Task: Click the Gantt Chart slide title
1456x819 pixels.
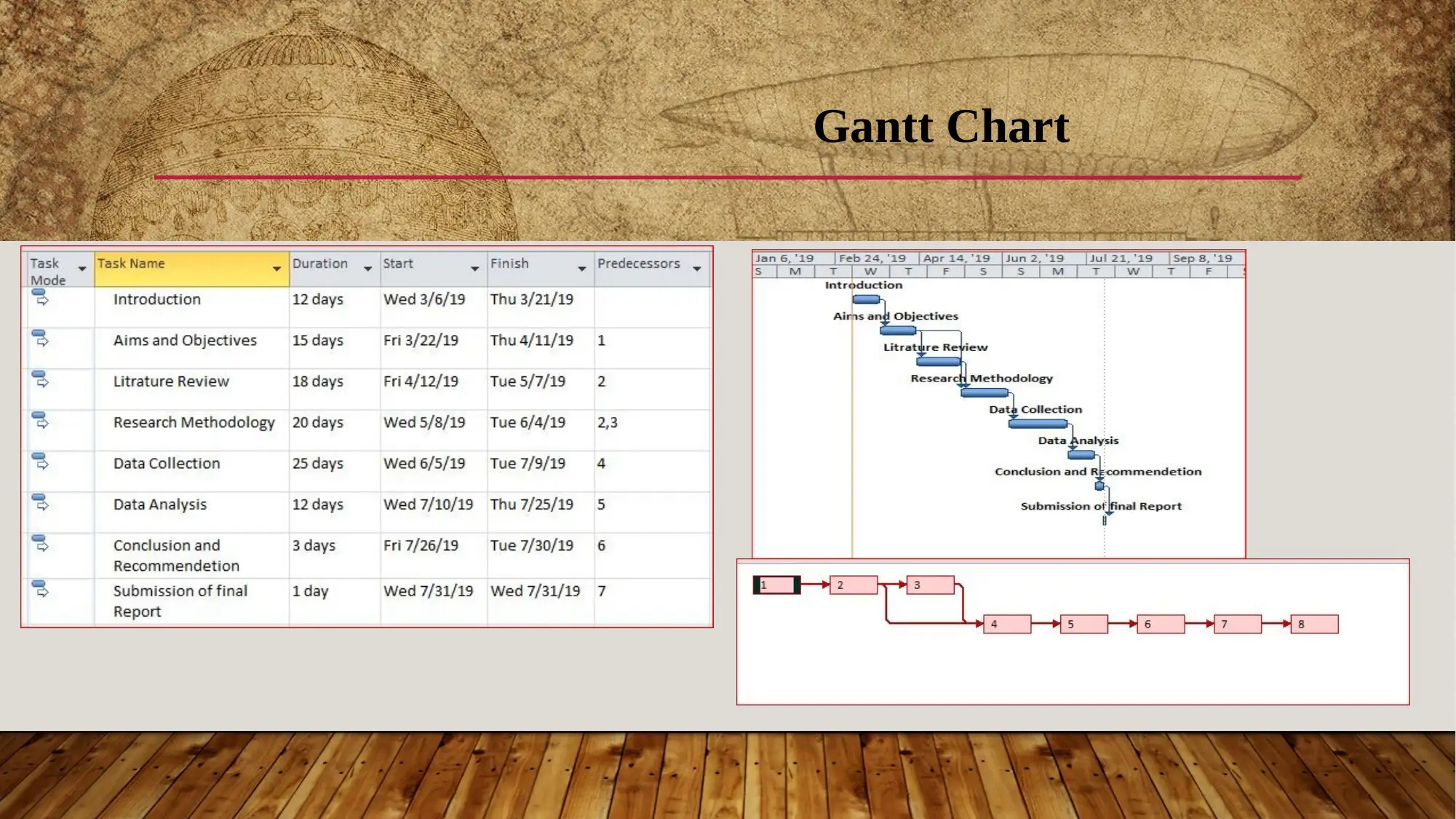Action: (942, 127)
